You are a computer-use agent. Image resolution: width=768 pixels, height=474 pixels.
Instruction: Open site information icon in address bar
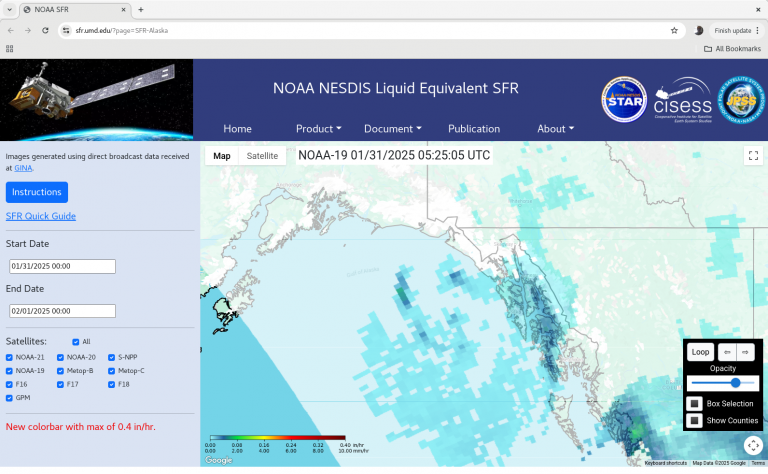click(66, 30)
